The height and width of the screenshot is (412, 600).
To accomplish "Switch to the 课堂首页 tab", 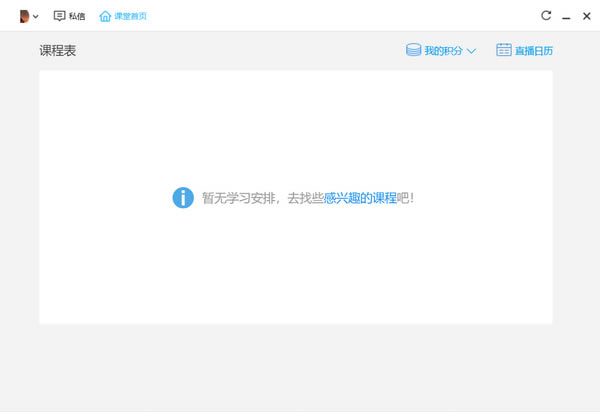I will click(x=130, y=16).
